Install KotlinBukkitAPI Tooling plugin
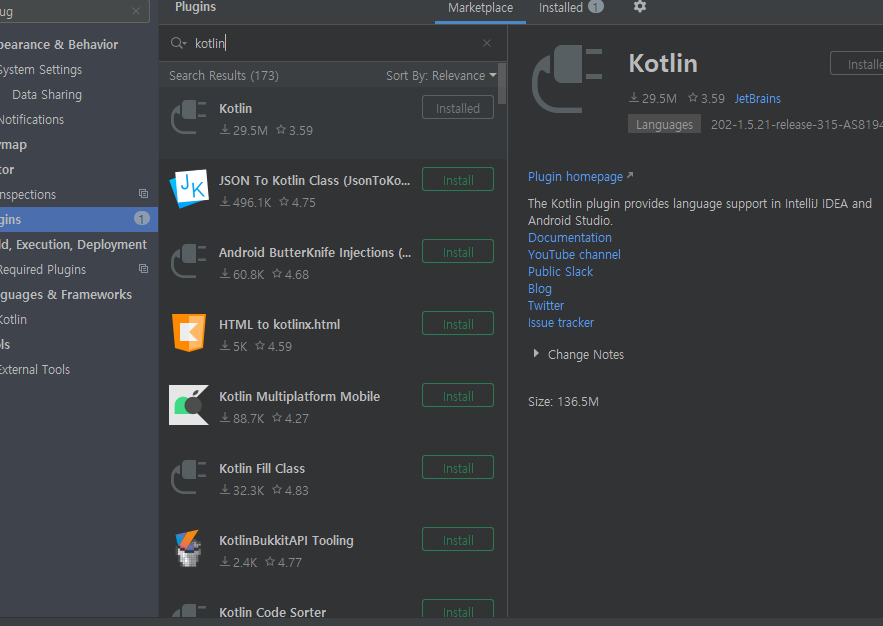This screenshot has width=883, height=626. 458,540
